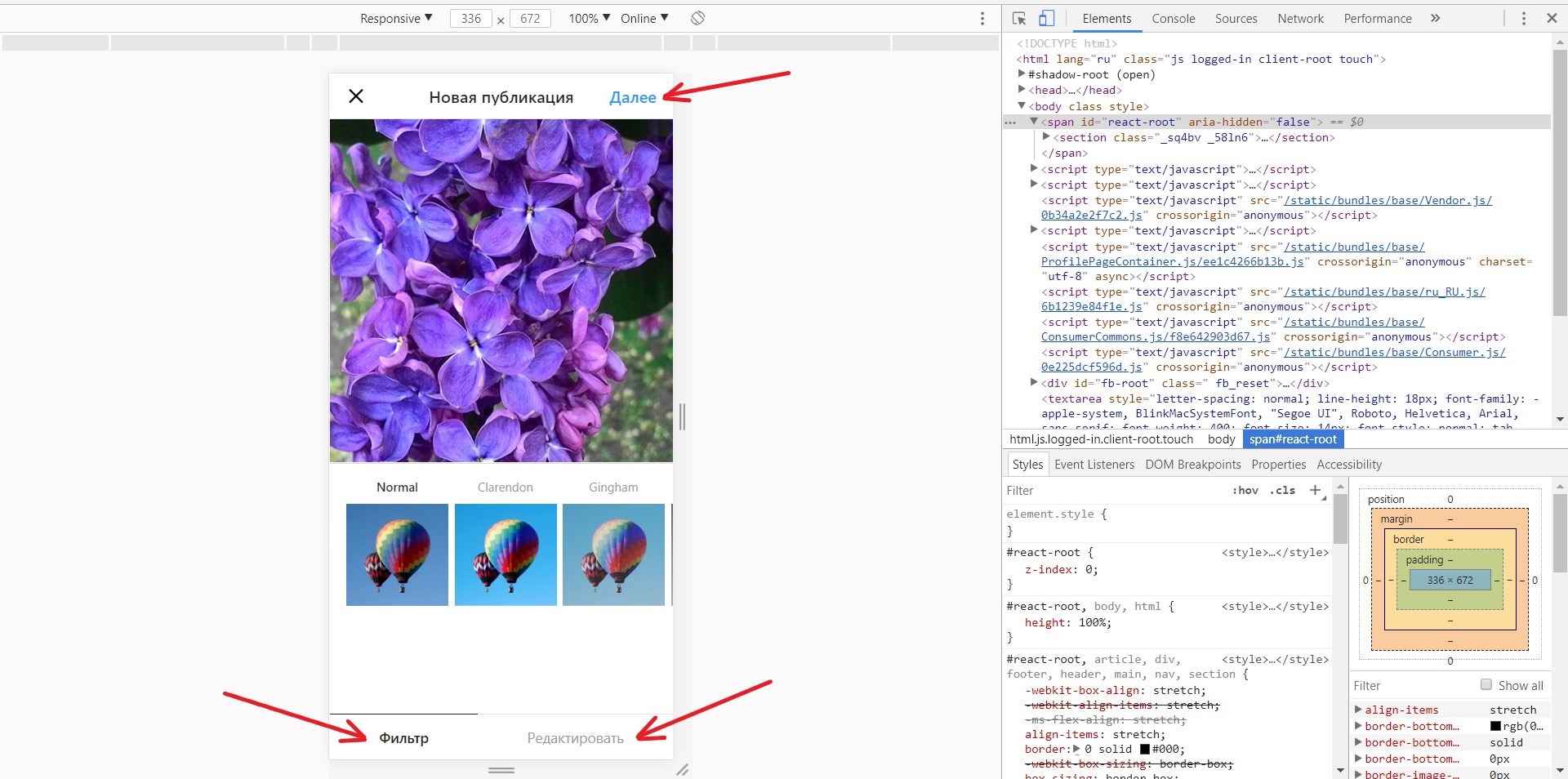The width and height of the screenshot is (1568, 779).
Task: Click the rotate device orientation icon
Action: 697,18
